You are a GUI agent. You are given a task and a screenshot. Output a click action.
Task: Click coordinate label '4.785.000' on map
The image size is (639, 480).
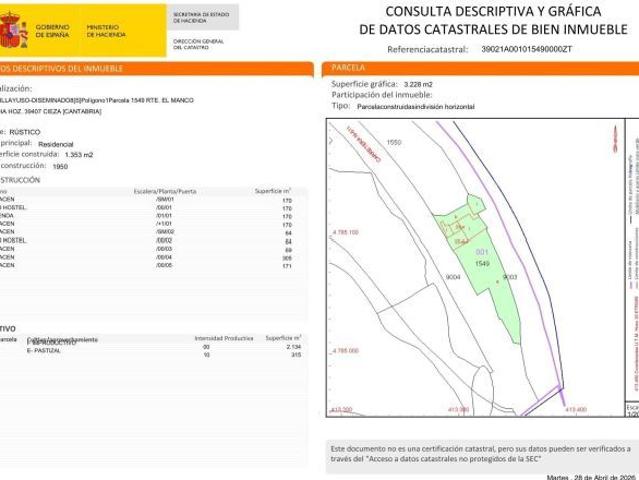[x=346, y=351]
